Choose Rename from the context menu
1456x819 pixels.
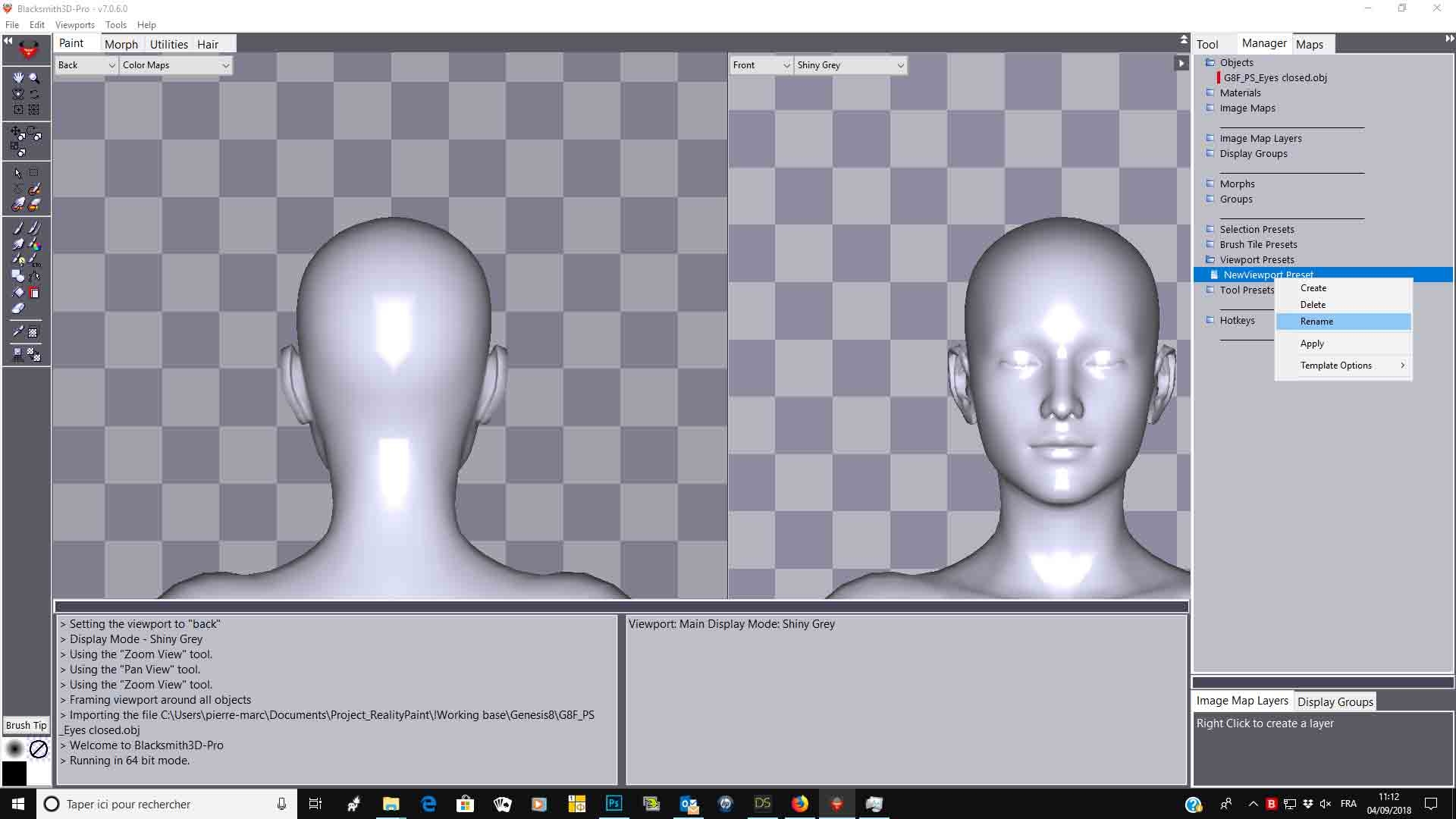pos(1344,322)
